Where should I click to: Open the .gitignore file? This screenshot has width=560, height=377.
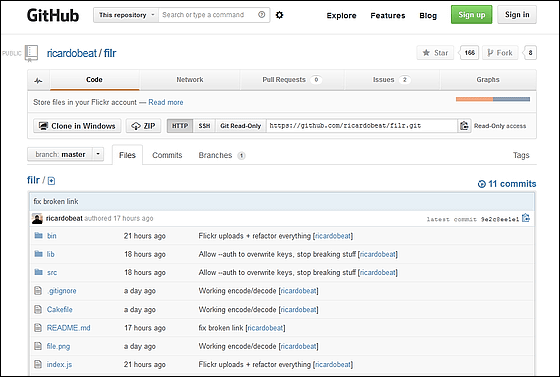pyautogui.click(x=61, y=291)
